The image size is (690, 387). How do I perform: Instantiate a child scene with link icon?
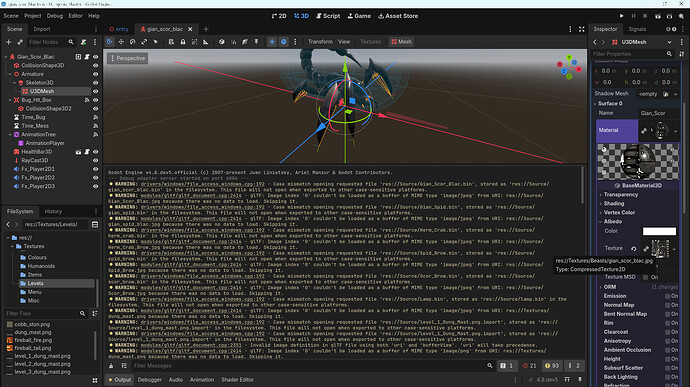[x=20, y=42]
